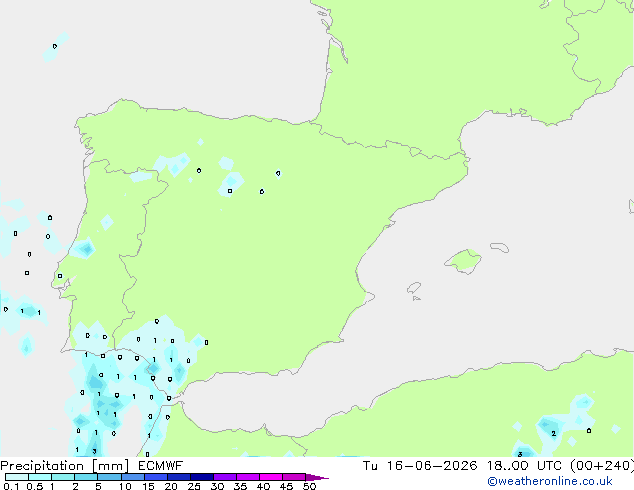The width and height of the screenshot is (634, 490).
Task: Click the '45' legend scale label
Action: [286, 486]
